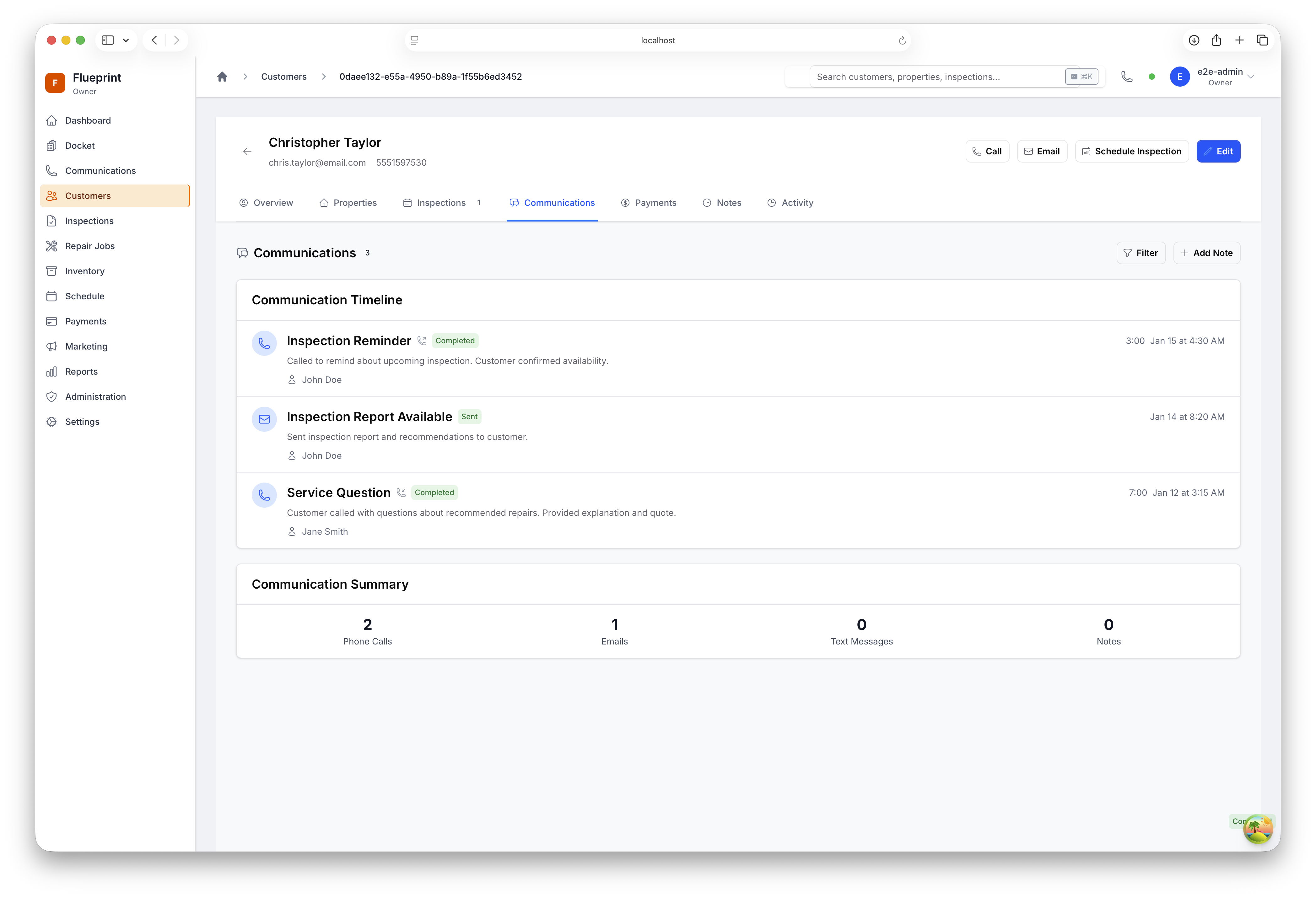Screen dimensions: 1316x898
Task: Click the back arrow beside Christopher Taylor
Action: [x=247, y=151]
